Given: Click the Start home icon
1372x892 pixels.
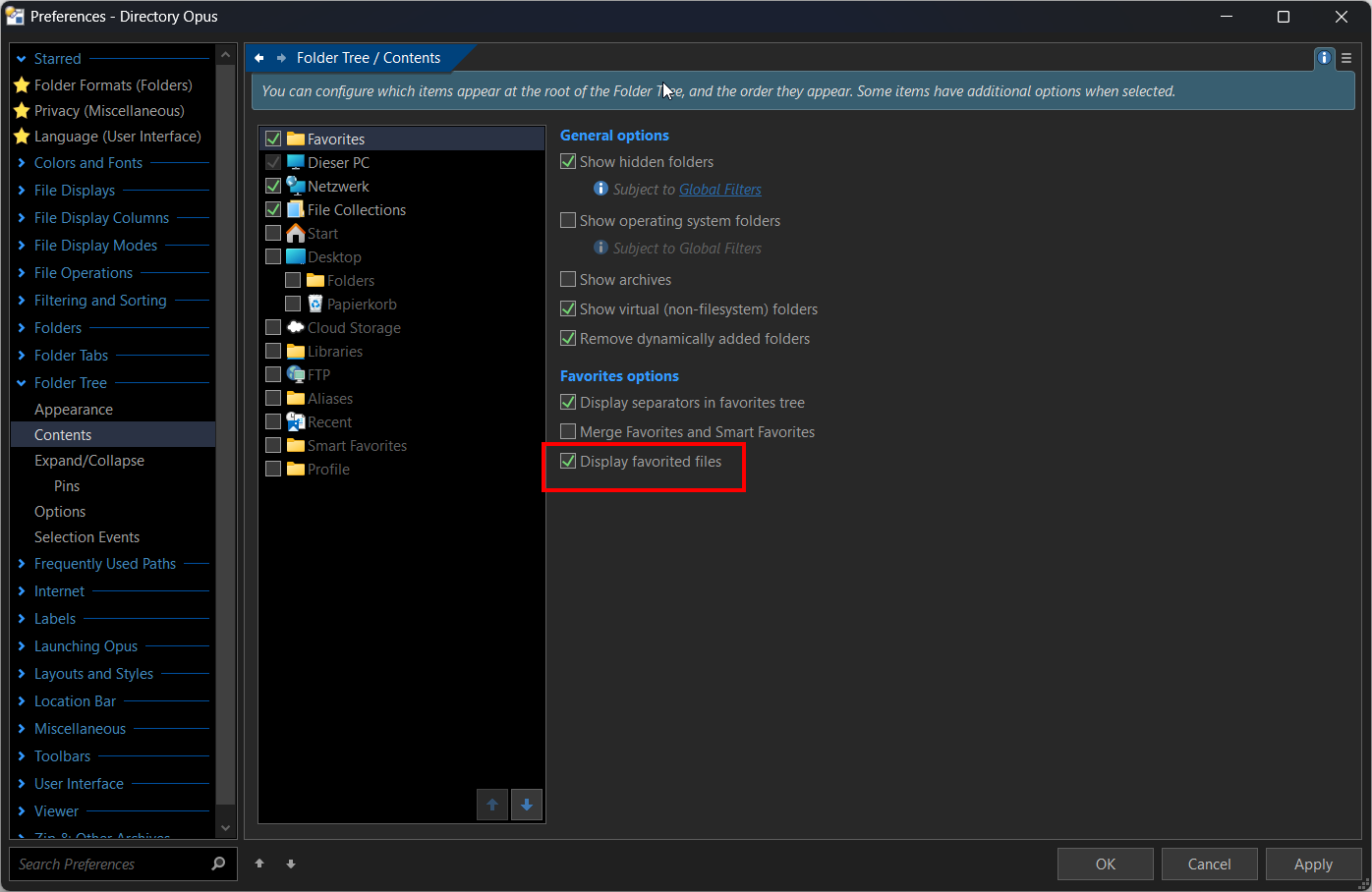Looking at the screenshot, I should (x=296, y=233).
